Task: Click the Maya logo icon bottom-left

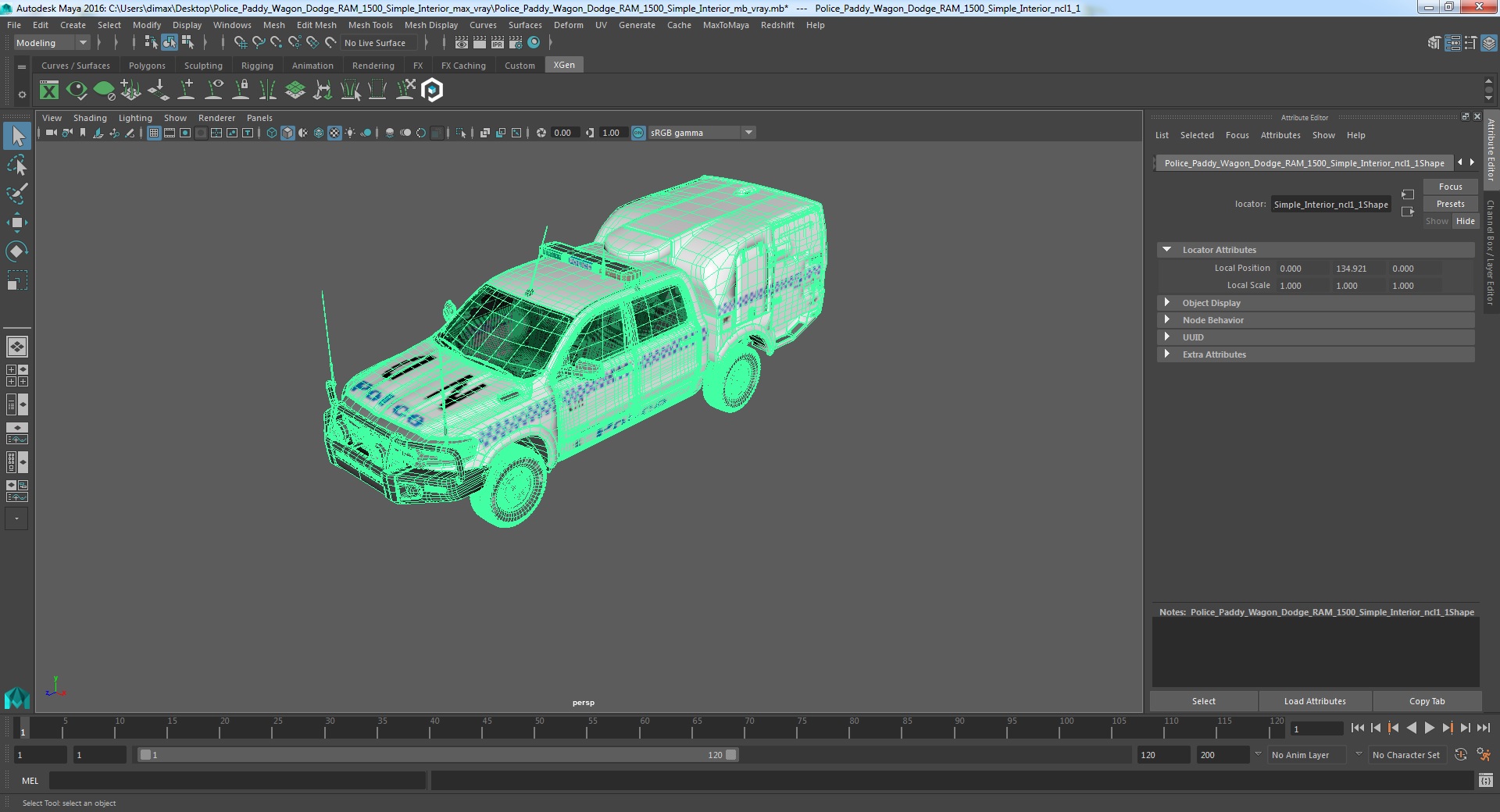Action: [16, 696]
